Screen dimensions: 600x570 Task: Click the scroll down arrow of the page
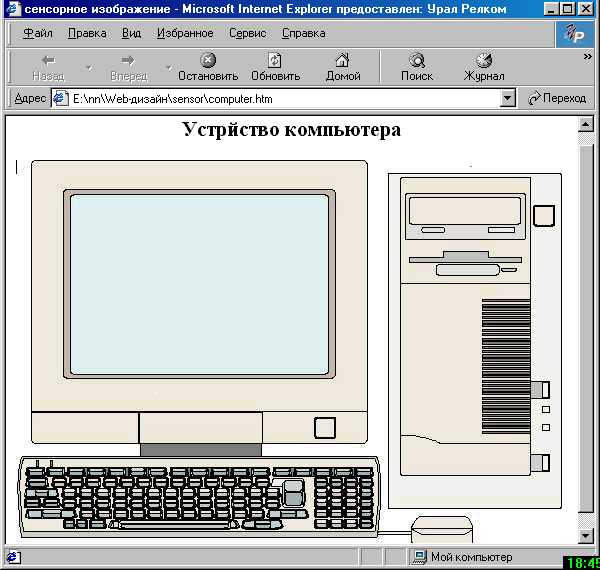(586, 536)
